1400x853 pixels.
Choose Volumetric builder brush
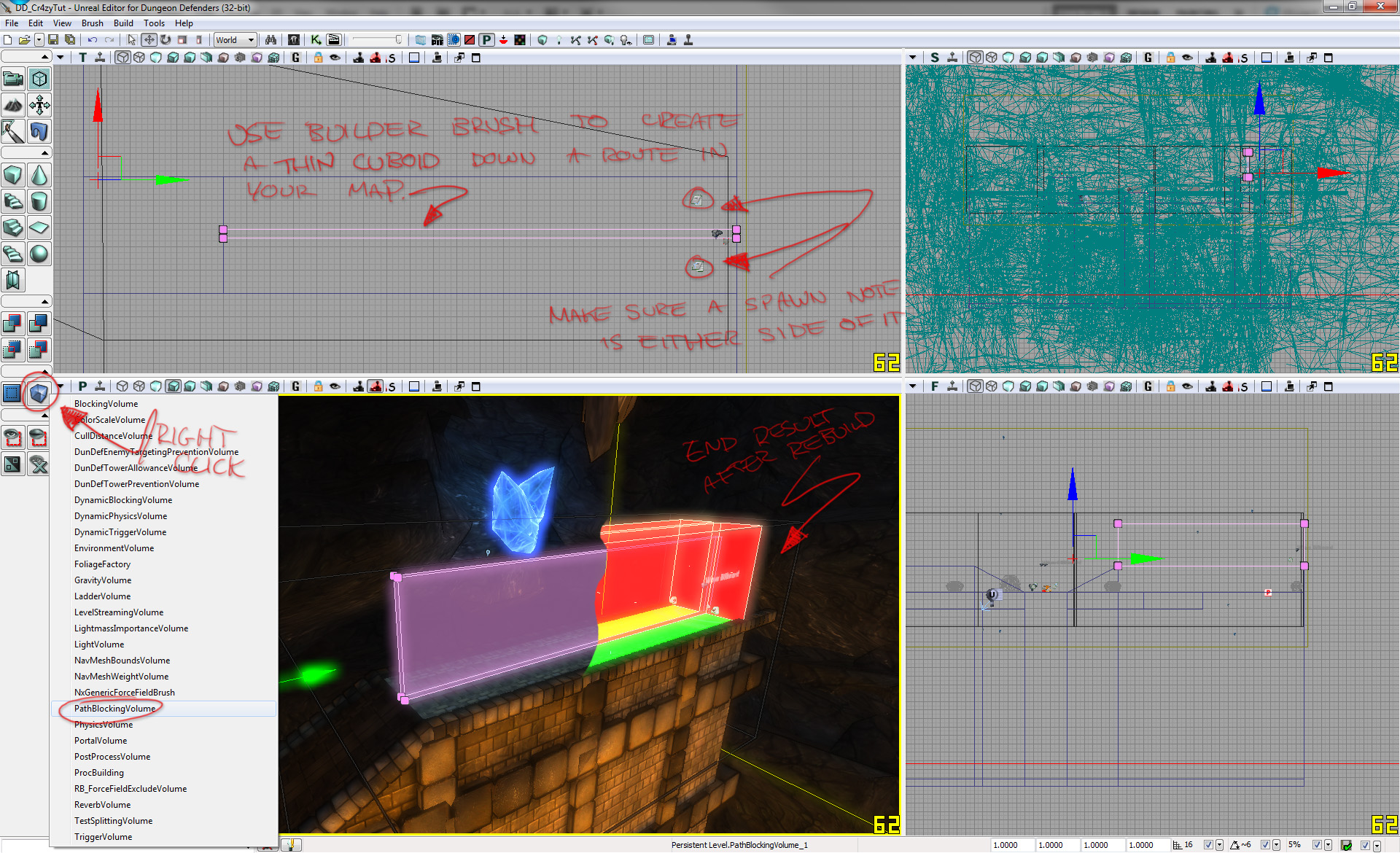[13, 280]
